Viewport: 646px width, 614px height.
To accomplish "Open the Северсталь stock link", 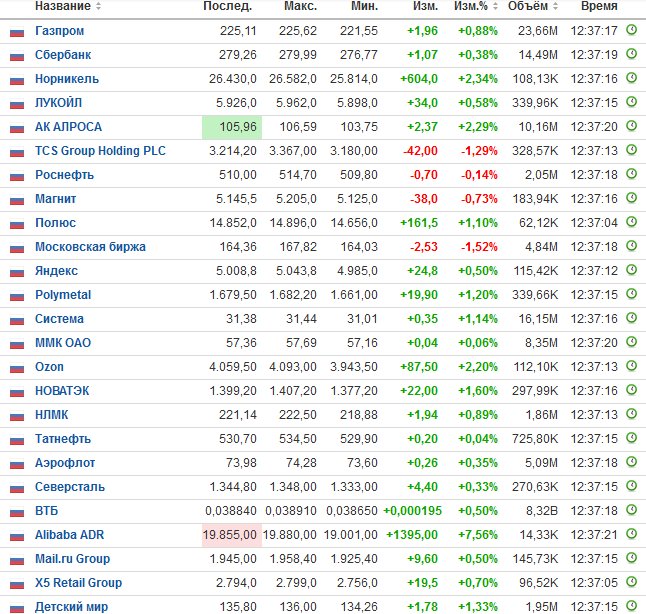I will [x=70, y=487].
